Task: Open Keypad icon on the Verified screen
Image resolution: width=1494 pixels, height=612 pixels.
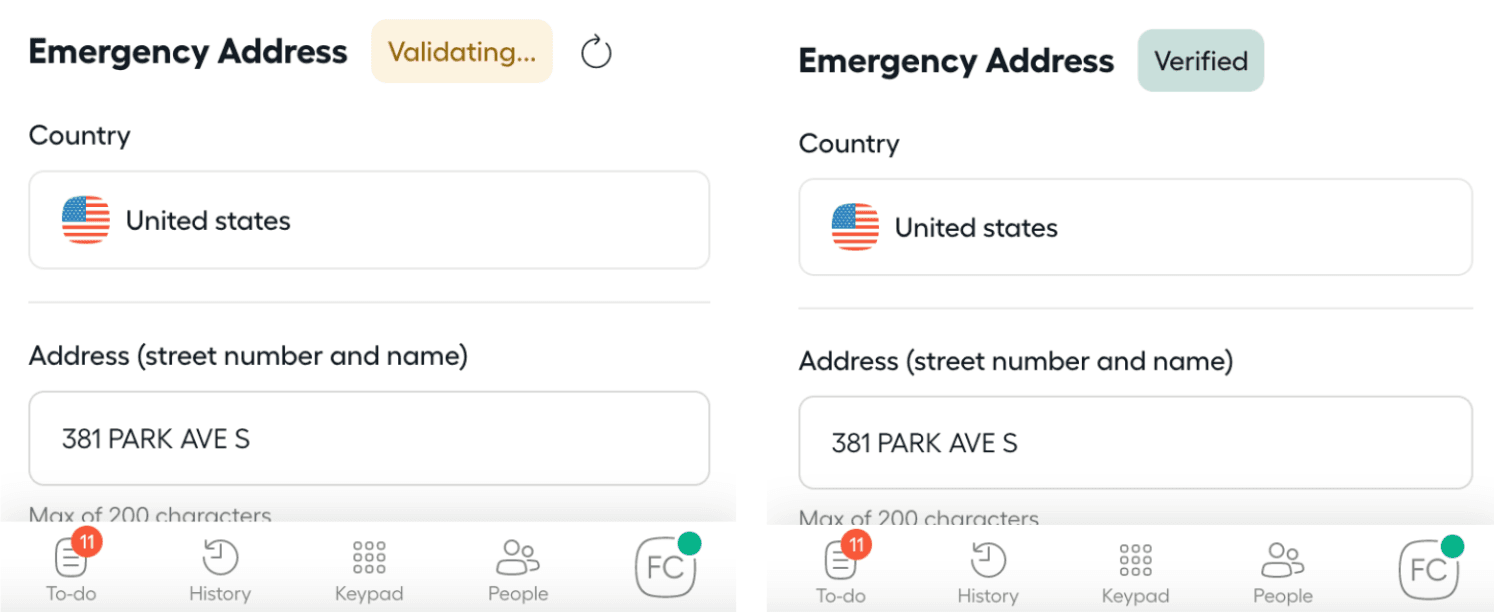Action: click(1136, 560)
